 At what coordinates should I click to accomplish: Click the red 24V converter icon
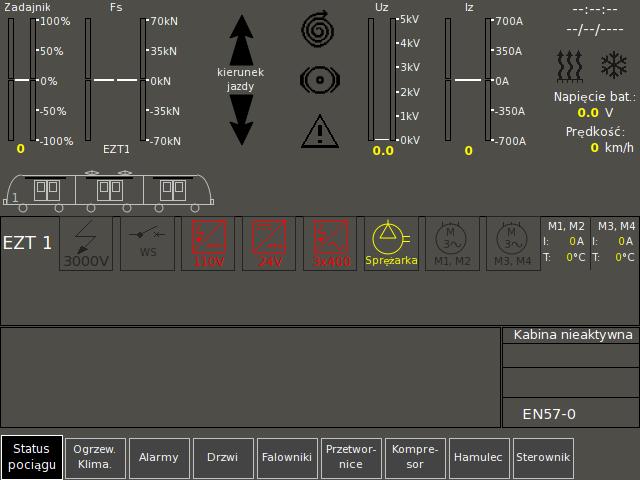click(269, 244)
